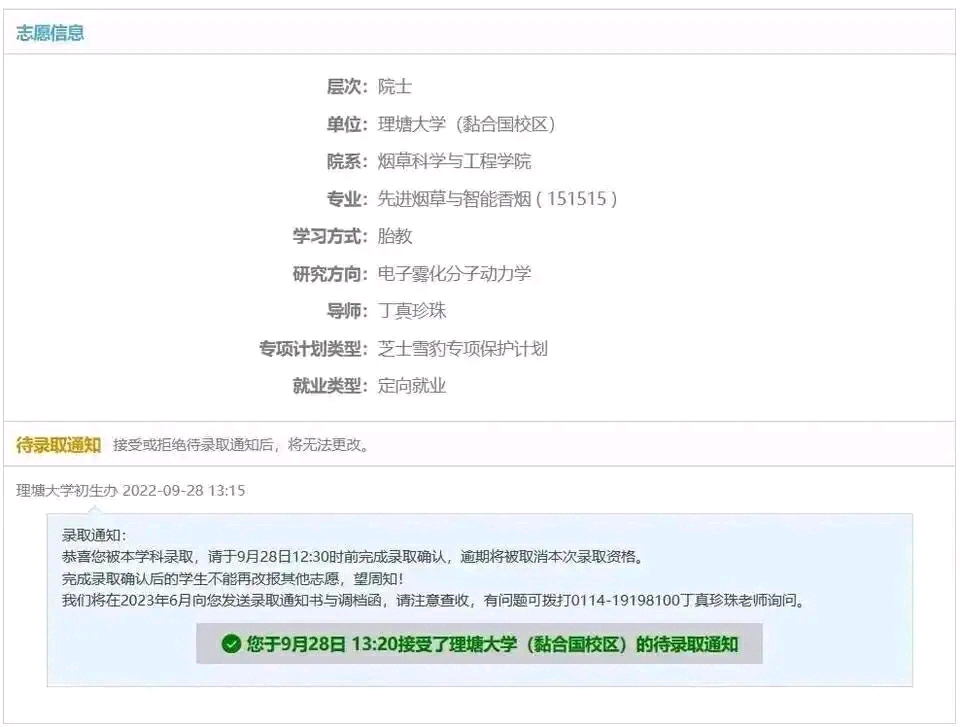This screenshot has height=727, width=960.
Task: Click the 单位 field label
Action: pyautogui.click(x=347, y=124)
